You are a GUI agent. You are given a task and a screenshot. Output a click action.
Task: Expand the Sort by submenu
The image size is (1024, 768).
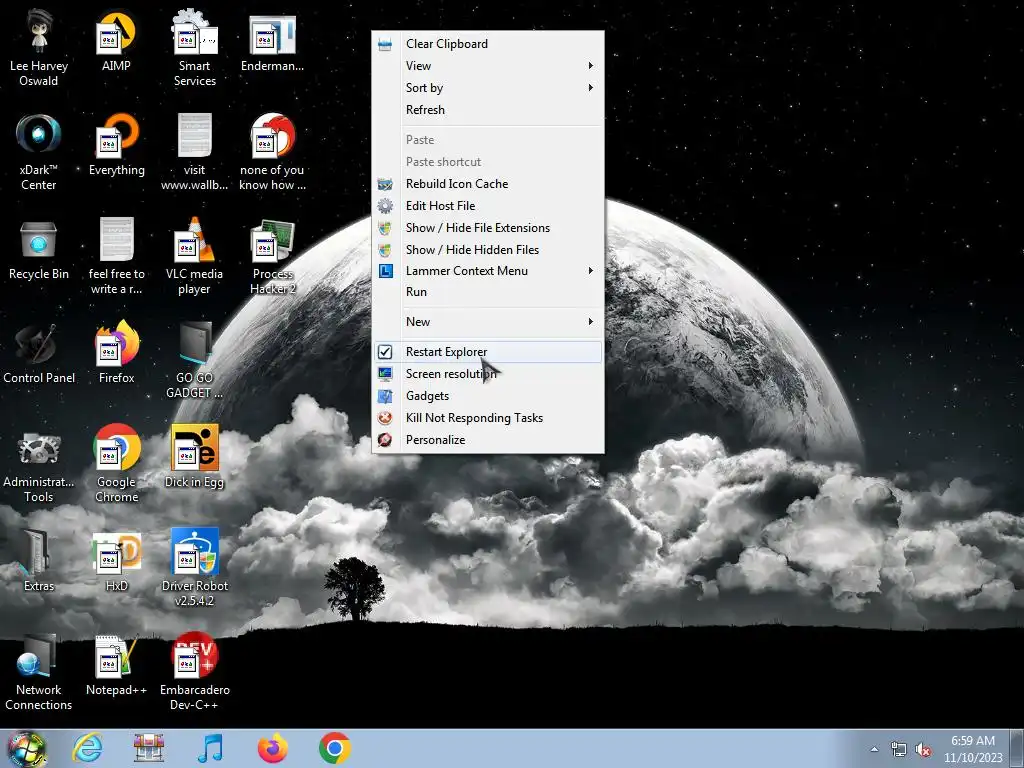coord(488,88)
